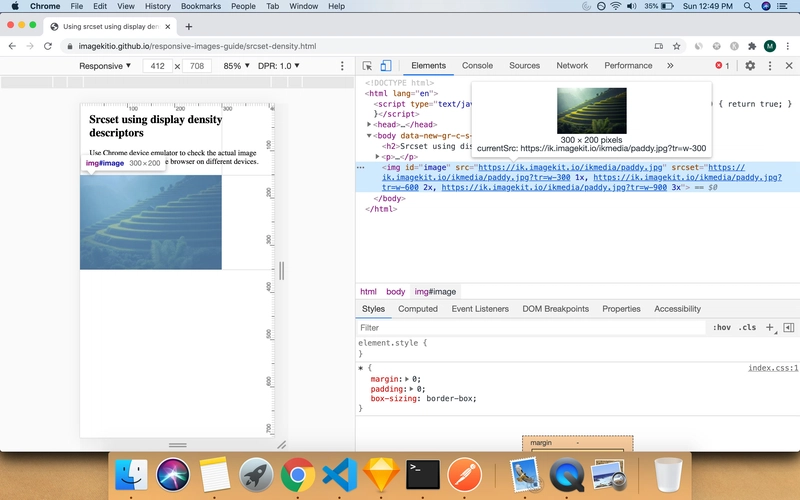The image size is (800, 500).
Task: Toggle the computed styles sidebar icon
Action: click(x=789, y=328)
